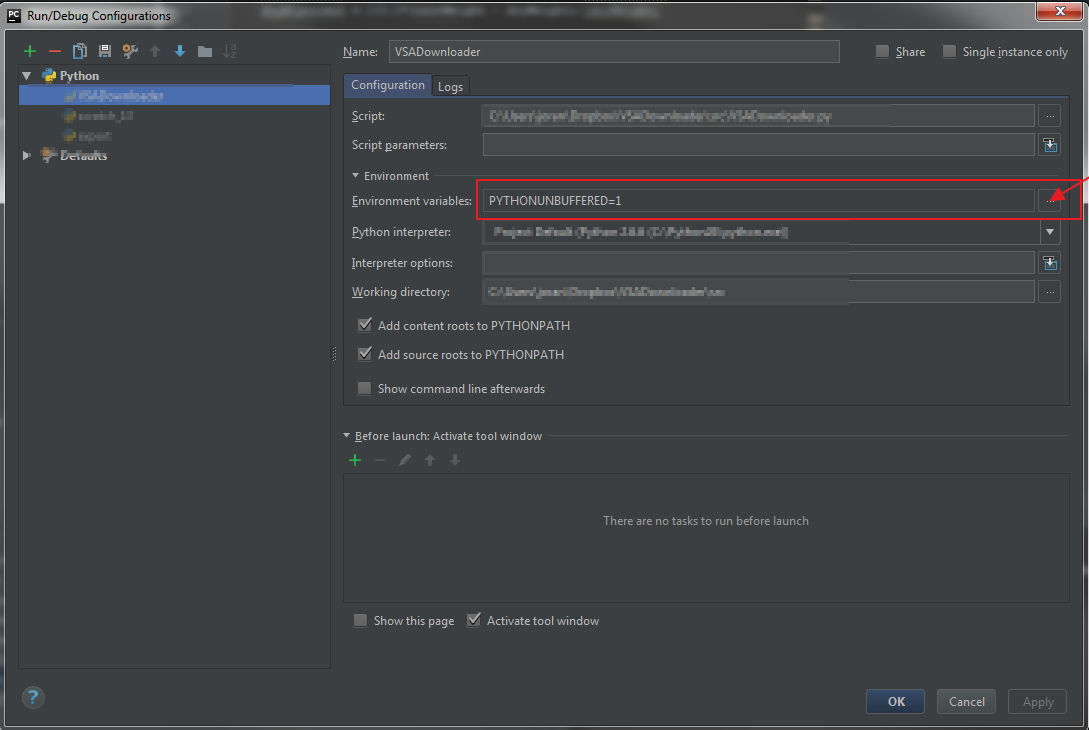The width and height of the screenshot is (1089, 730).
Task: Enable Show command line afterwards
Action: point(365,388)
